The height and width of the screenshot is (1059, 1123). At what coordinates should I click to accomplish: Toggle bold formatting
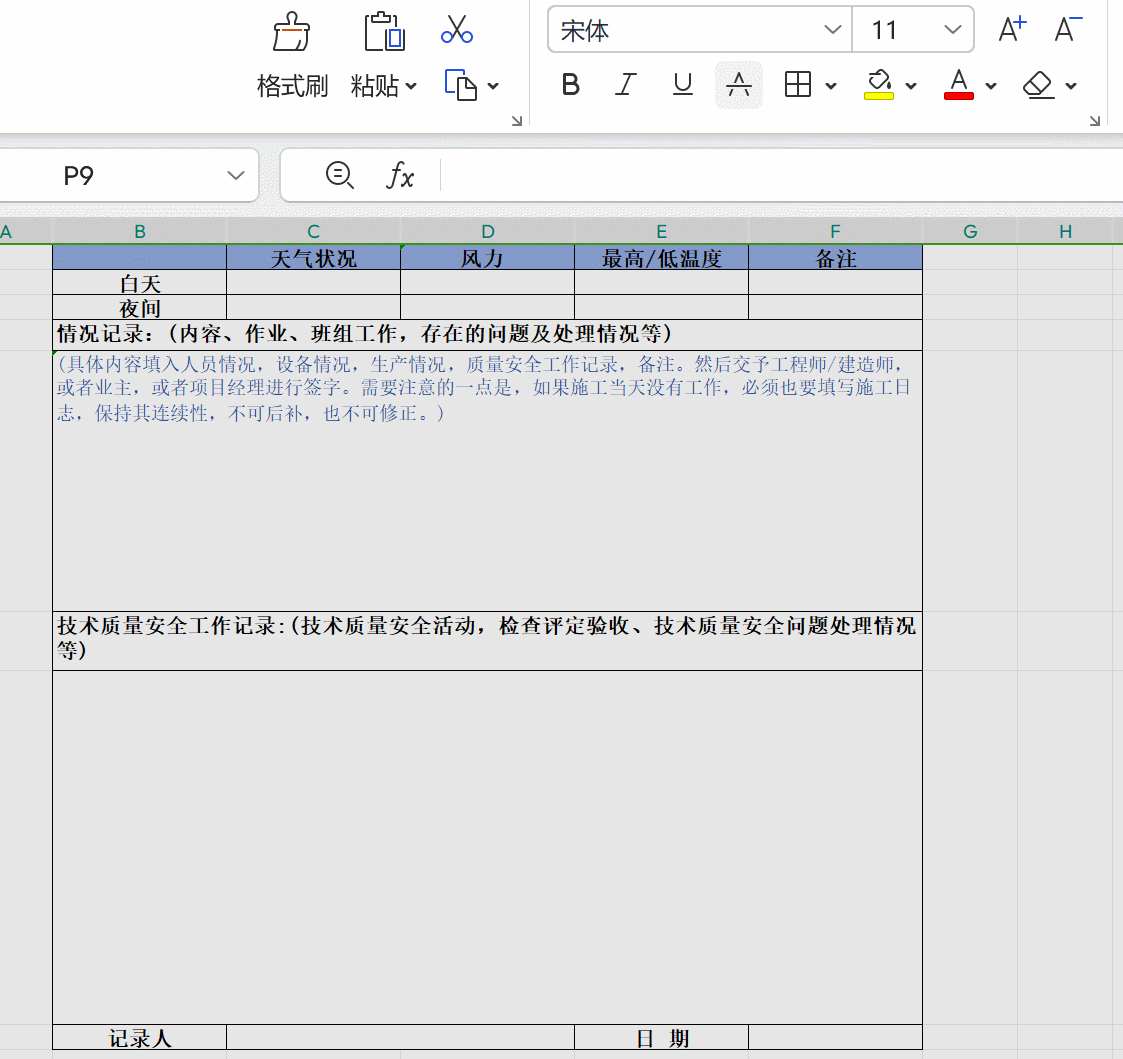[x=570, y=85]
